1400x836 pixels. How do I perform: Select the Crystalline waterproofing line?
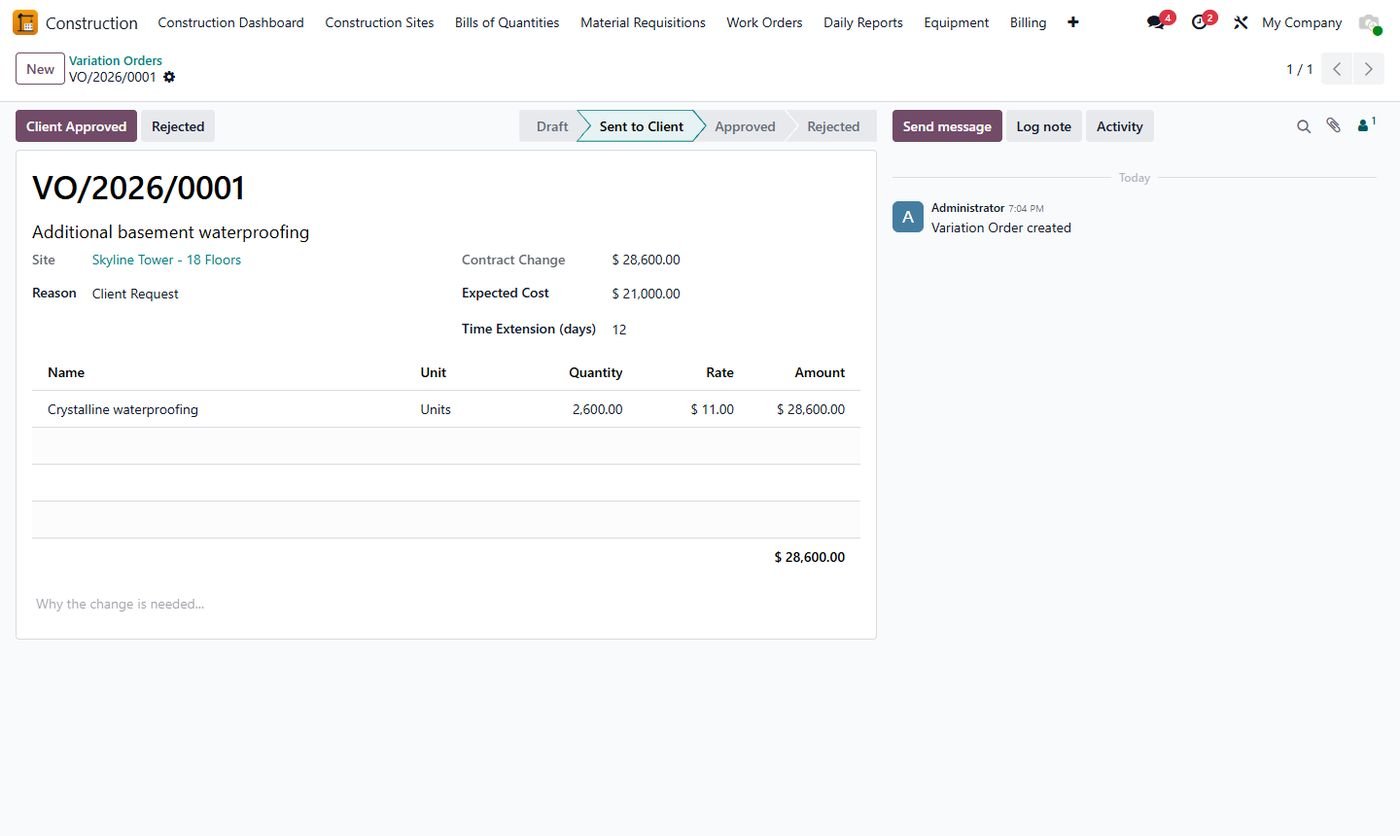[x=446, y=409]
